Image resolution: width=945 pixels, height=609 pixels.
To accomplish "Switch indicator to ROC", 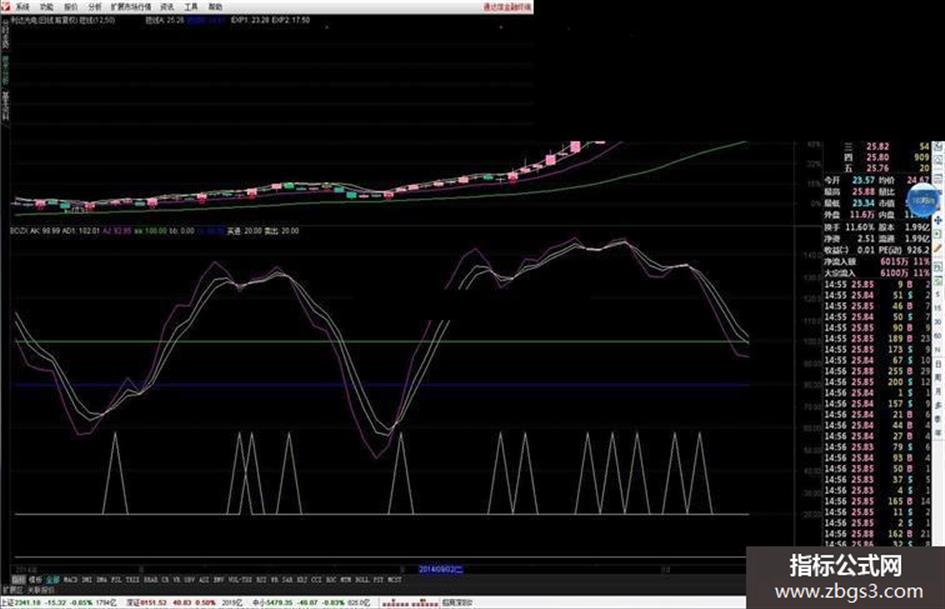I will click(x=331, y=579).
